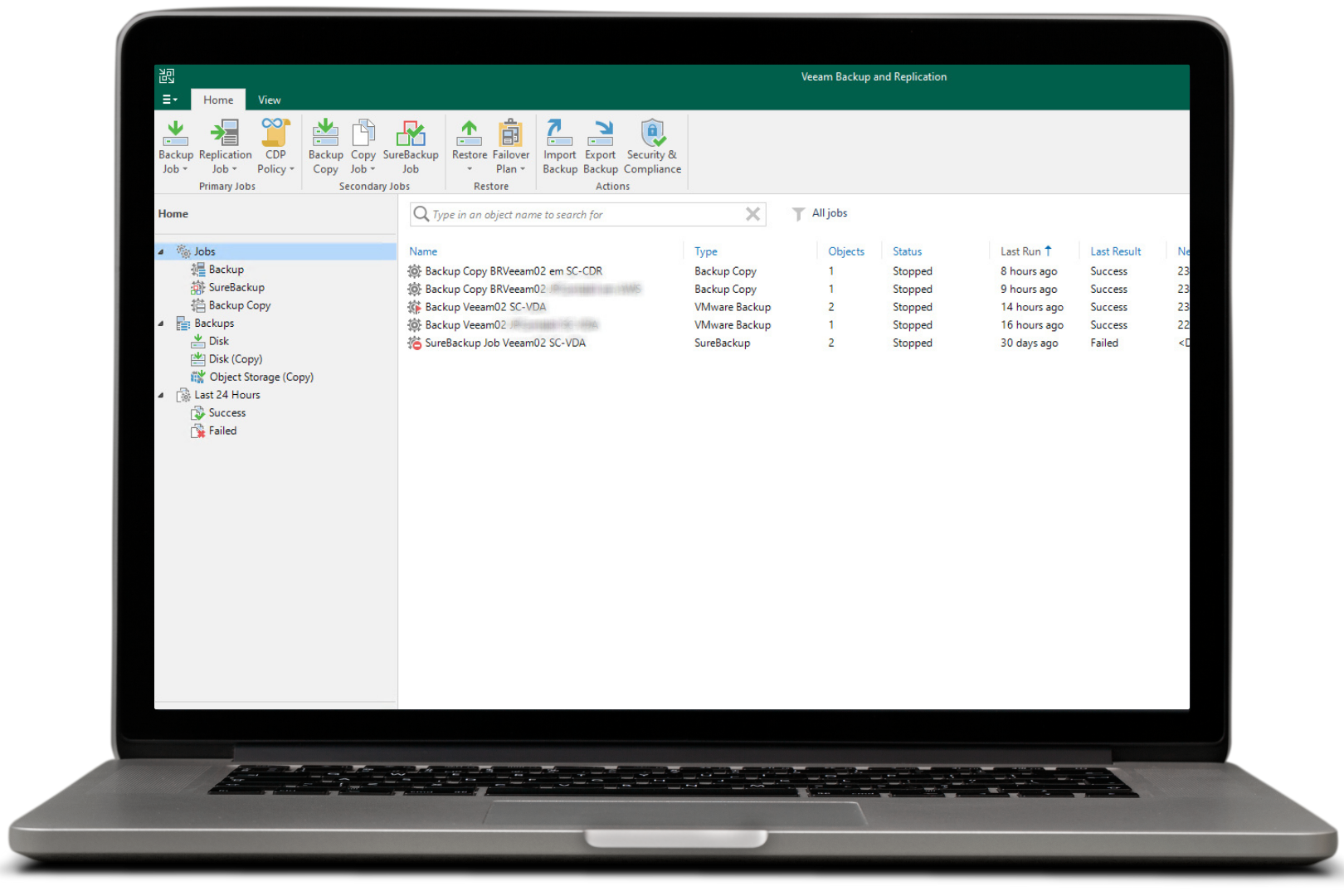Click the Import Backup ribbon icon

point(559,133)
